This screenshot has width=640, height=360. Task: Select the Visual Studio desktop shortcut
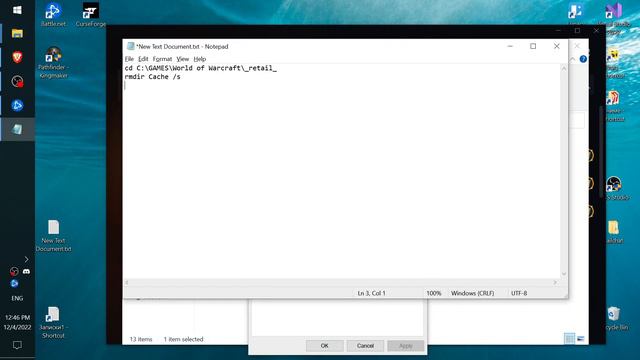[x=613, y=18]
